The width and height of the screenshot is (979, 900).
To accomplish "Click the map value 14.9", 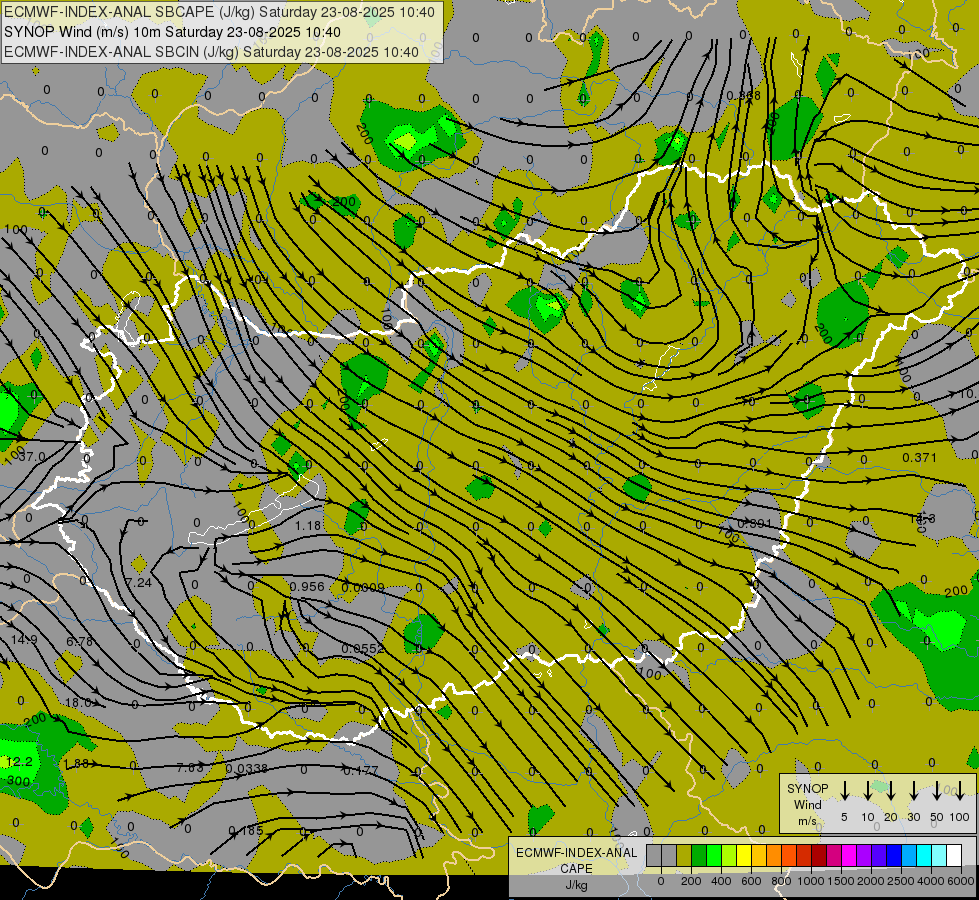I will tap(24, 640).
